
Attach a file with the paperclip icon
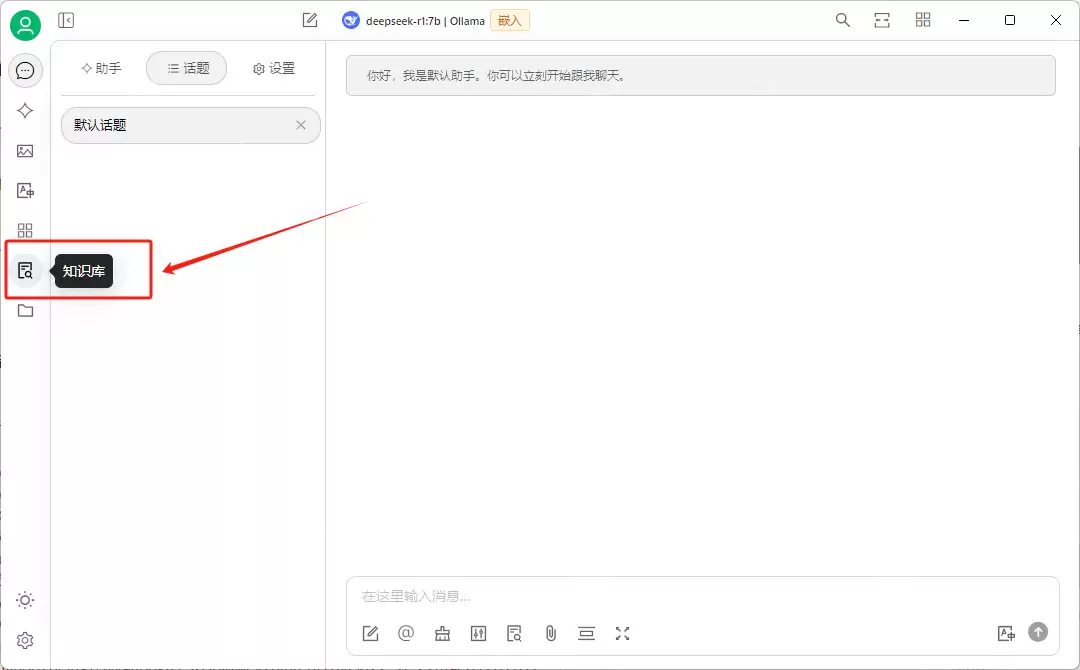550,633
